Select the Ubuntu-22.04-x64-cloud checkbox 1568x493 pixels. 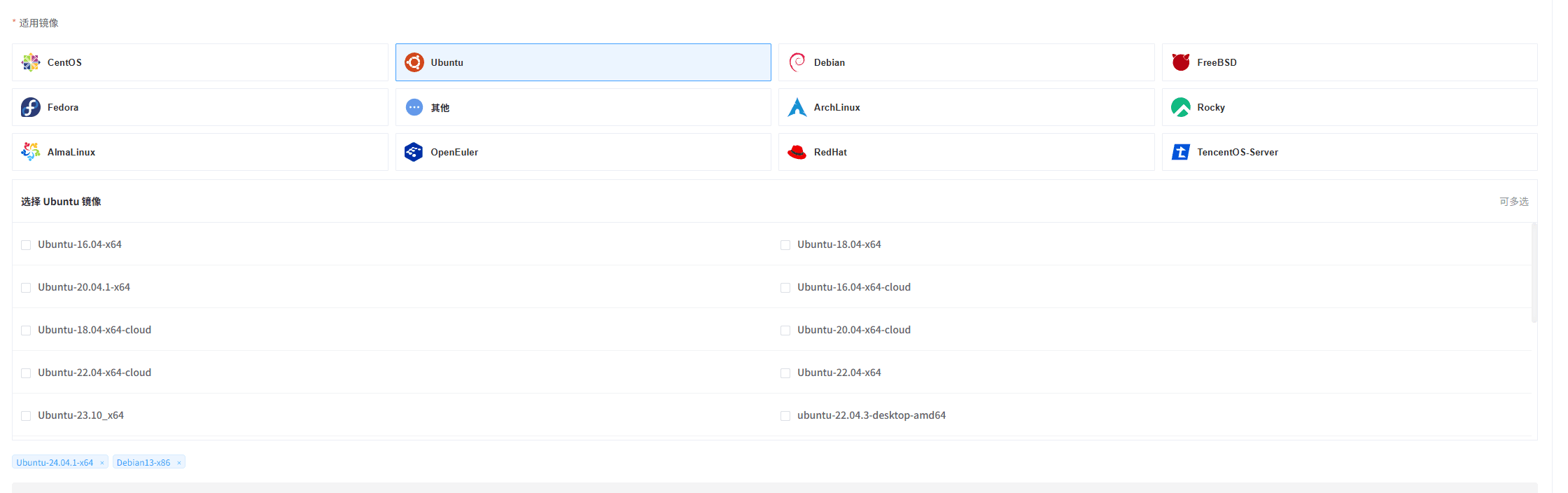click(26, 373)
